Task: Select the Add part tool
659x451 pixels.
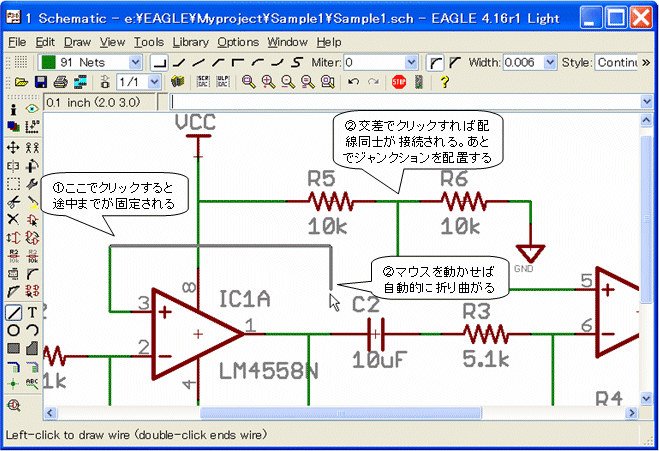Action: pos(32,219)
